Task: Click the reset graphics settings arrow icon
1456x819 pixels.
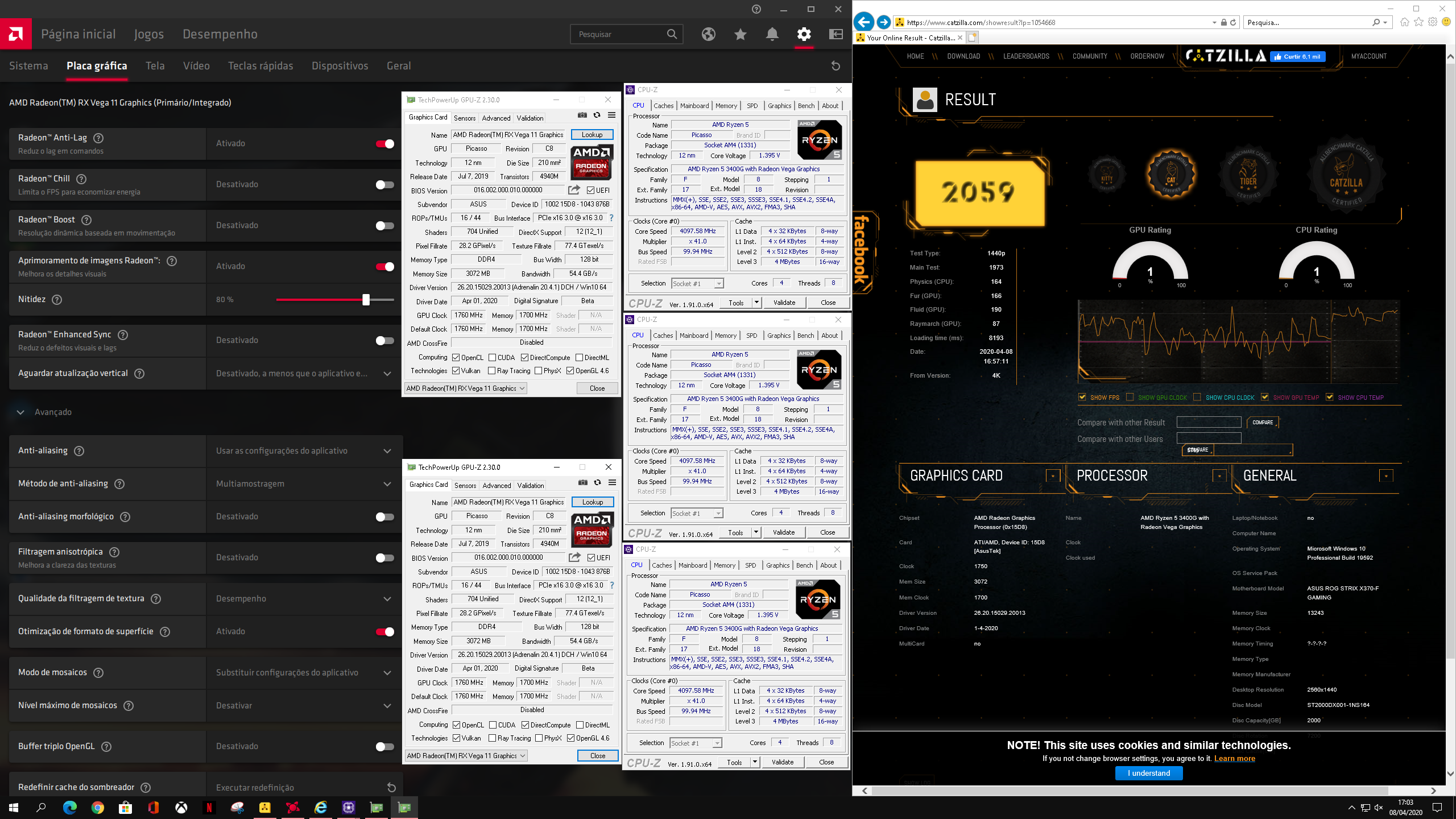Action: tap(835, 66)
